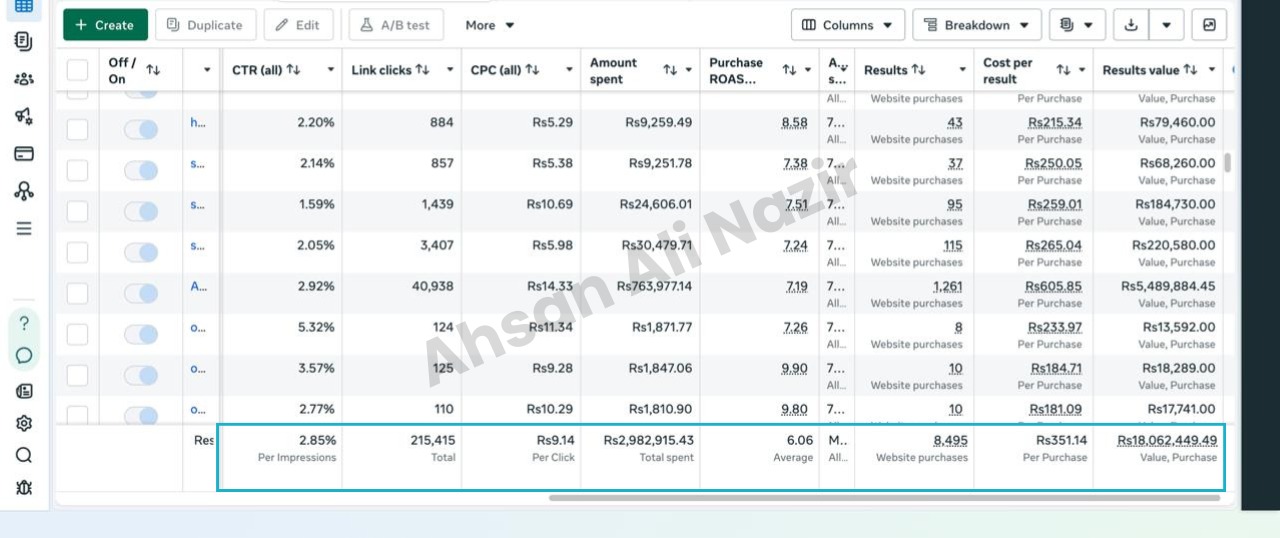1280x538 pixels.
Task: Select checkbox of the 2.92% CTR row
Action: coord(77,293)
